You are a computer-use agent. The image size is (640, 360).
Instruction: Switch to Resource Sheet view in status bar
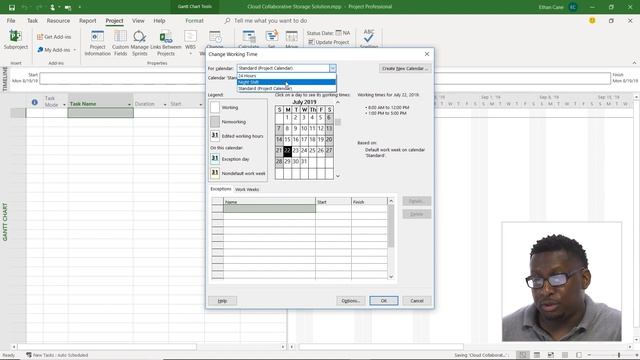(x=565, y=355)
